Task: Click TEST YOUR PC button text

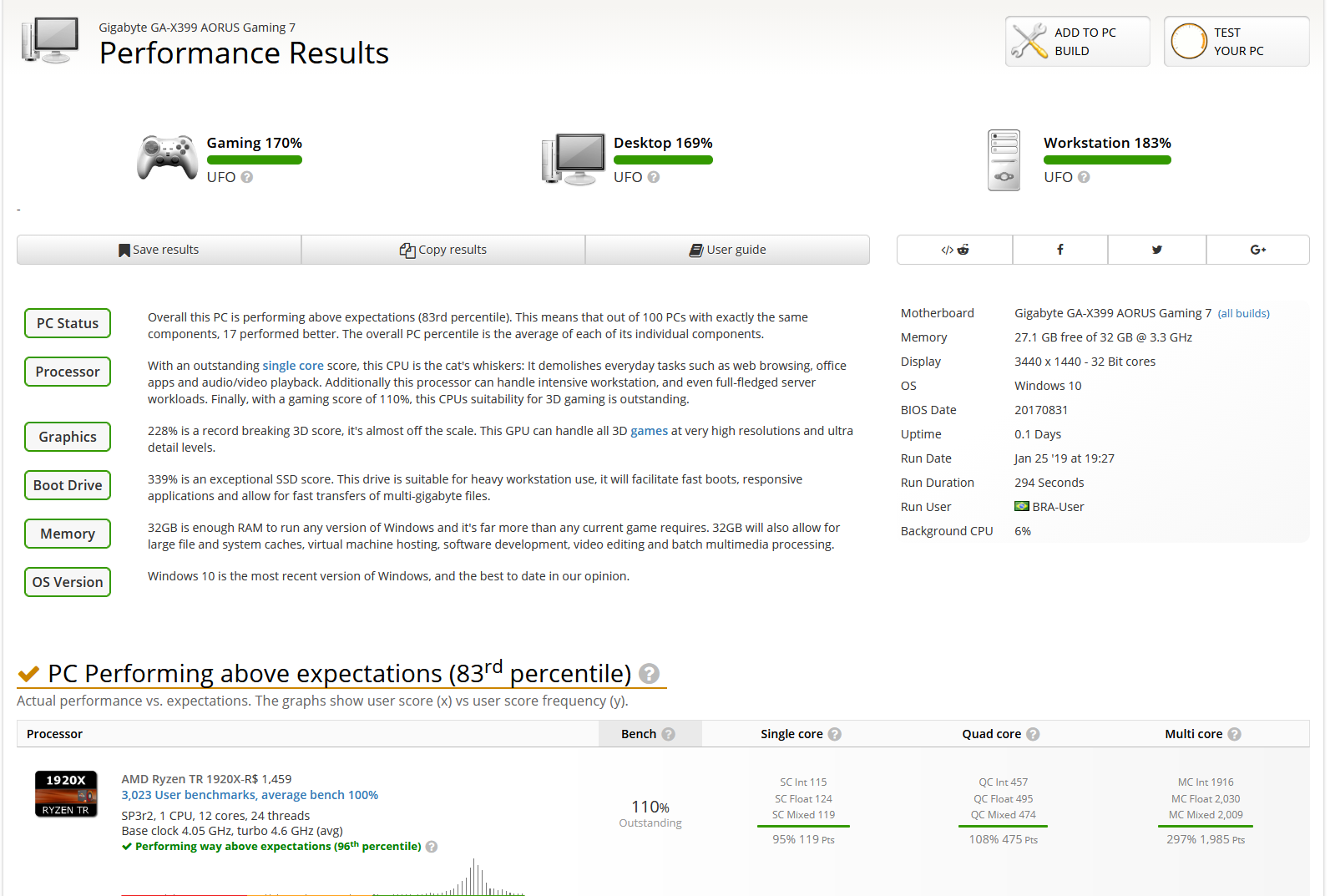Action: pyautogui.click(x=1238, y=42)
